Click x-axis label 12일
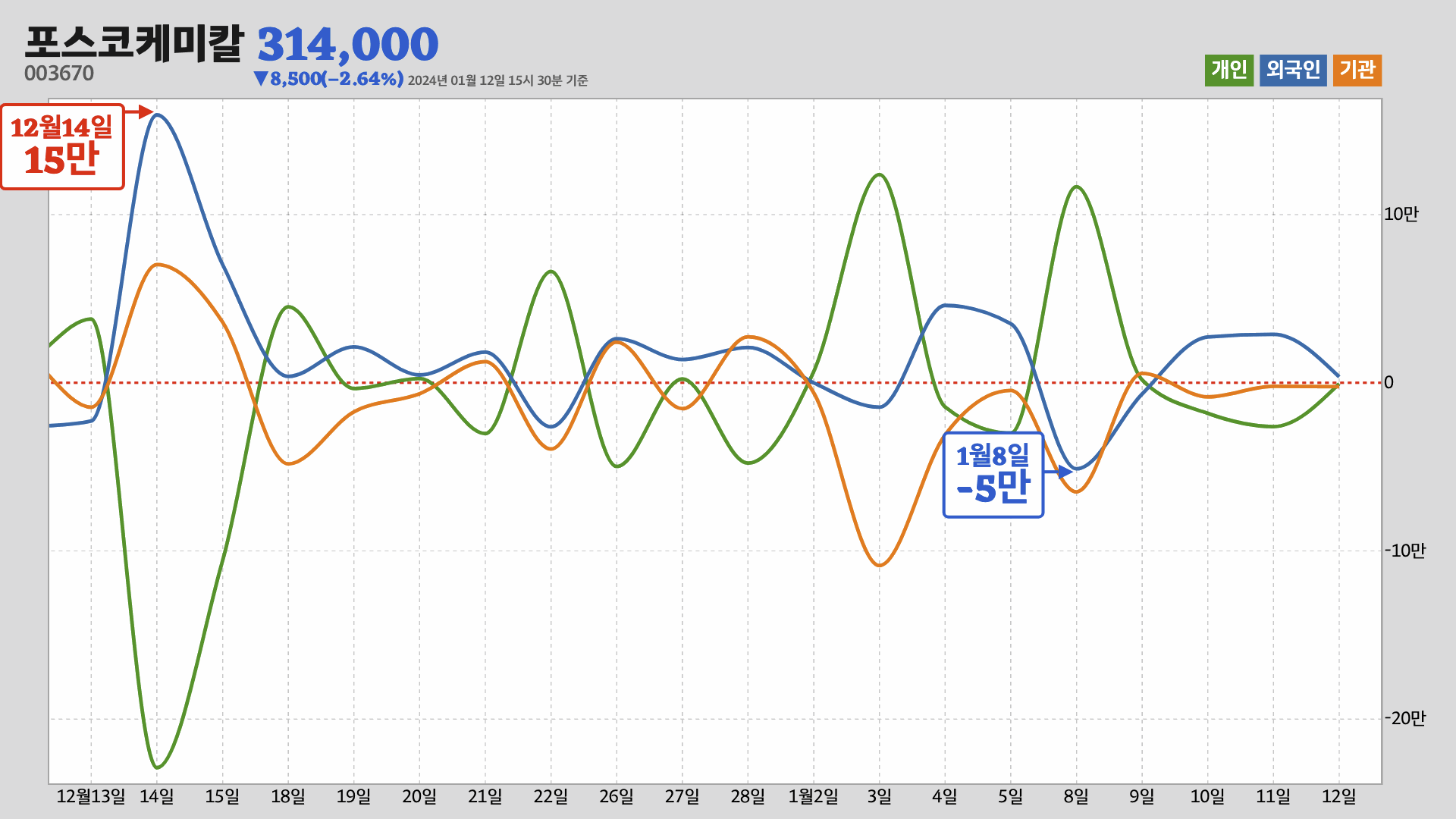 pyautogui.click(x=1339, y=796)
